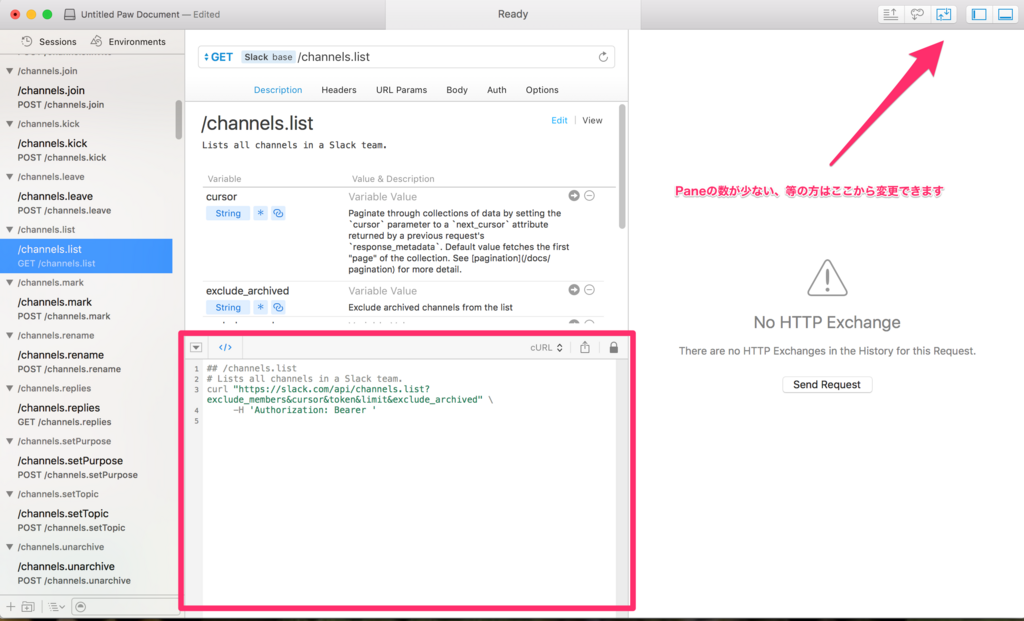1024x621 pixels.
Task: Open the Environments icon in sidebar
Action: [96, 41]
